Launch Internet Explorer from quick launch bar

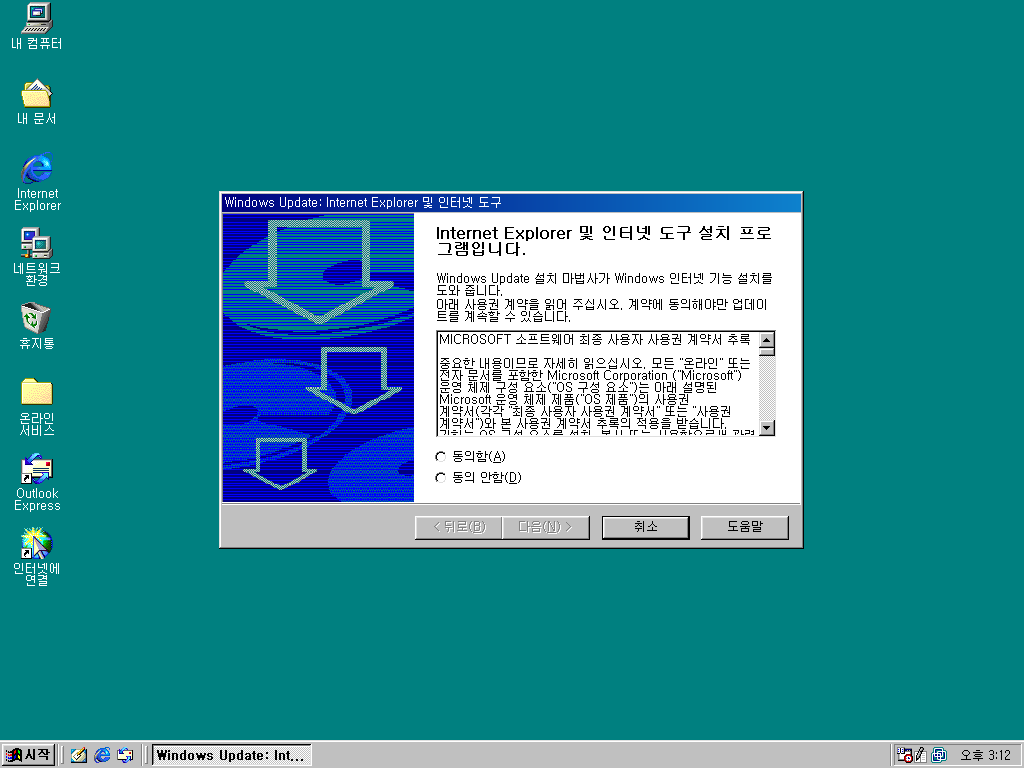point(102,755)
